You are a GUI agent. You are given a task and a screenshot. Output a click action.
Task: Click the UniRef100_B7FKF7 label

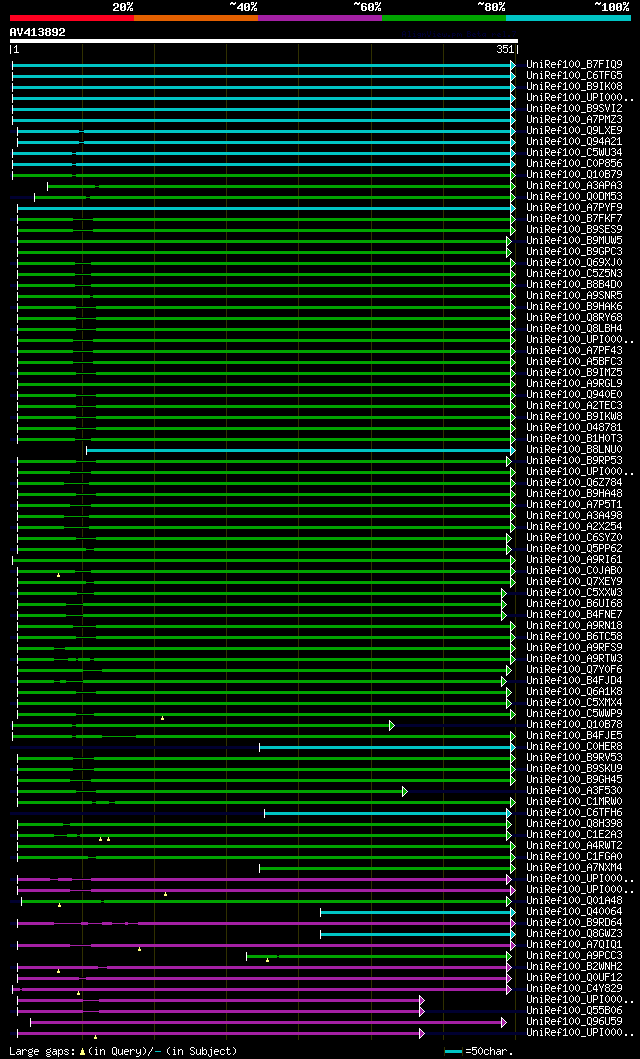coord(575,218)
